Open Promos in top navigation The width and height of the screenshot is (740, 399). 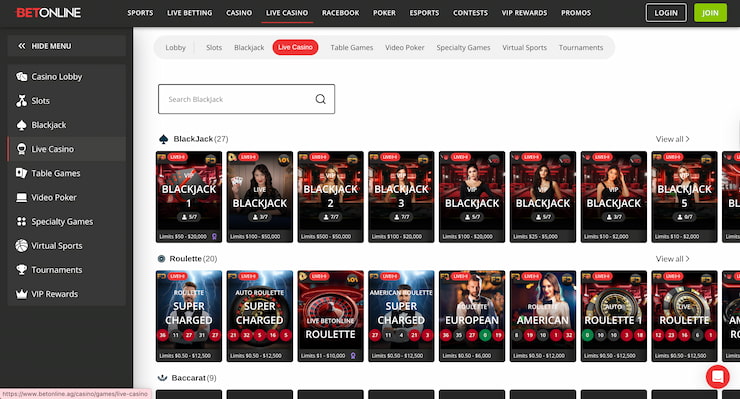click(x=576, y=13)
